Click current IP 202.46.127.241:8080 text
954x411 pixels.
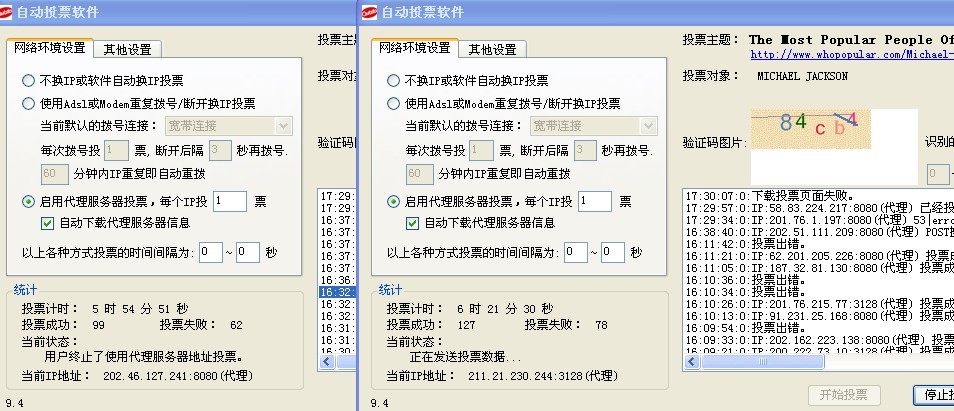click(178, 376)
